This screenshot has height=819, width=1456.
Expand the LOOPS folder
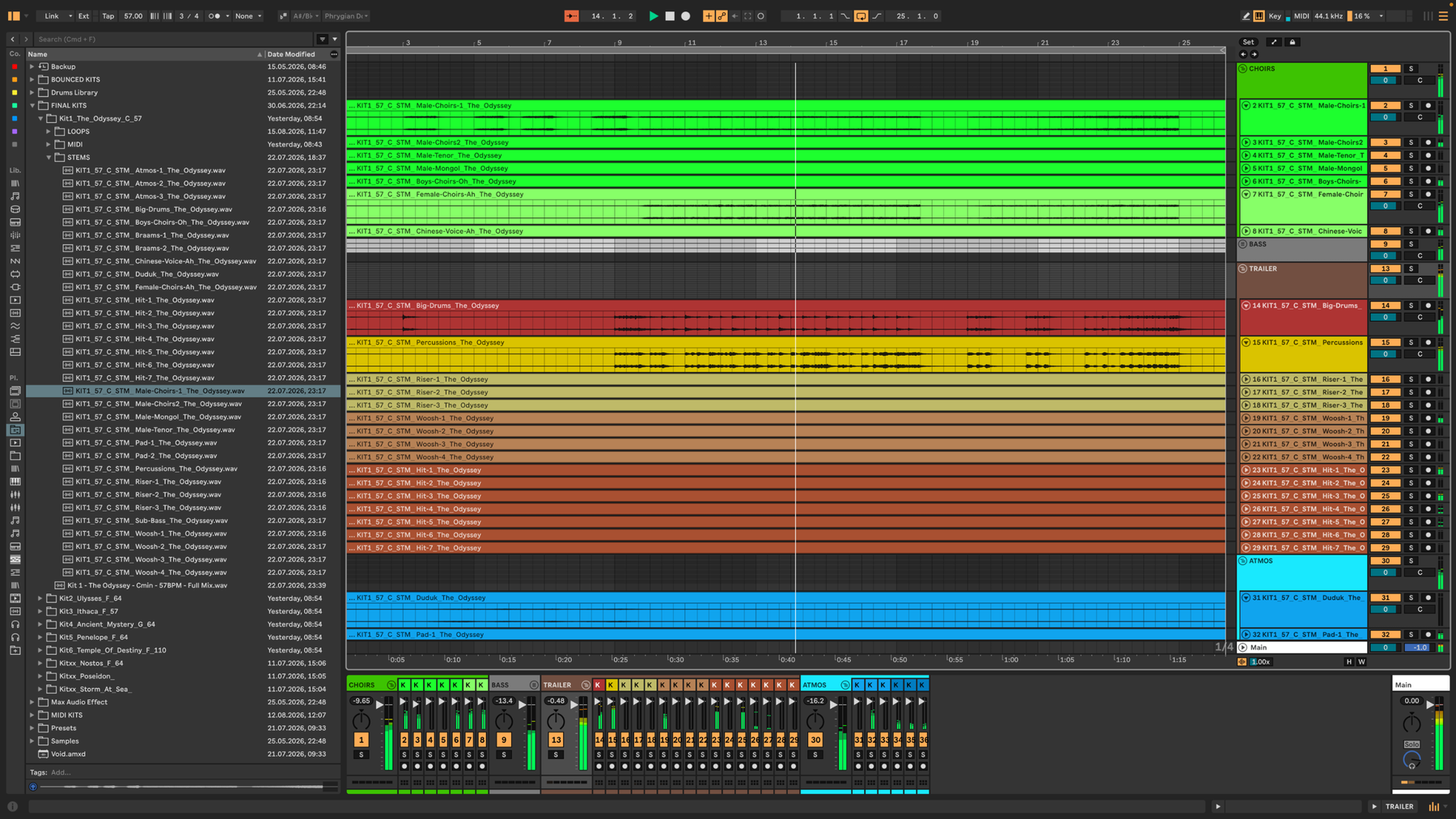[49, 132]
